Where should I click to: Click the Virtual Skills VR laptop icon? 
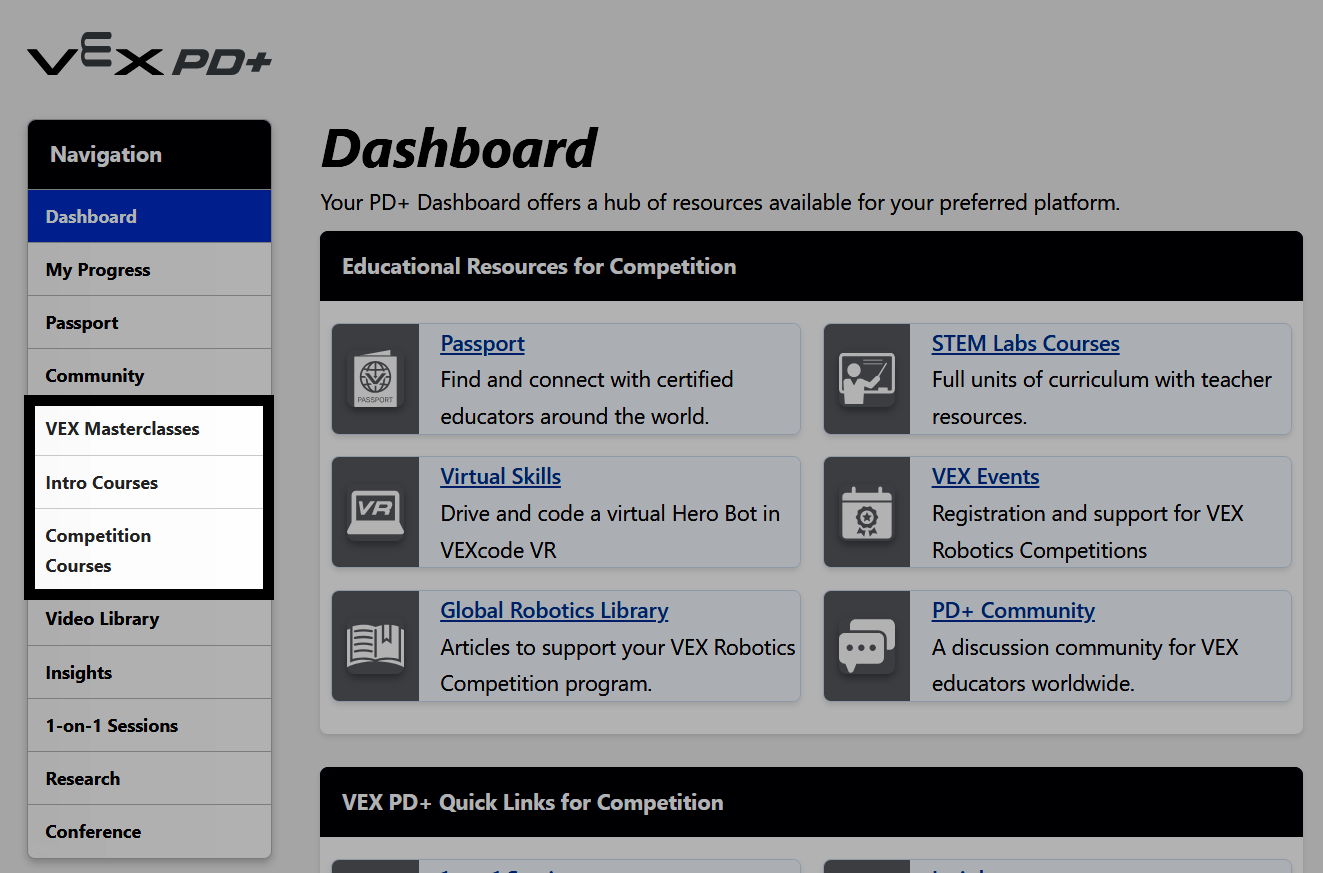click(376, 512)
